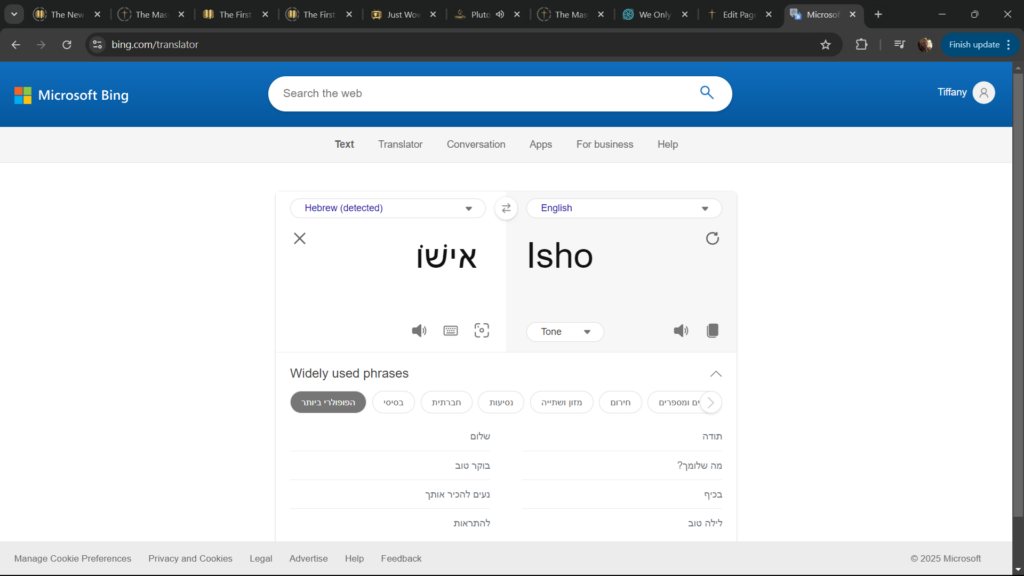Screen dimensions: 1024x576
Task: Open the Hebrew (detected) language dropdown
Action: 388,208
